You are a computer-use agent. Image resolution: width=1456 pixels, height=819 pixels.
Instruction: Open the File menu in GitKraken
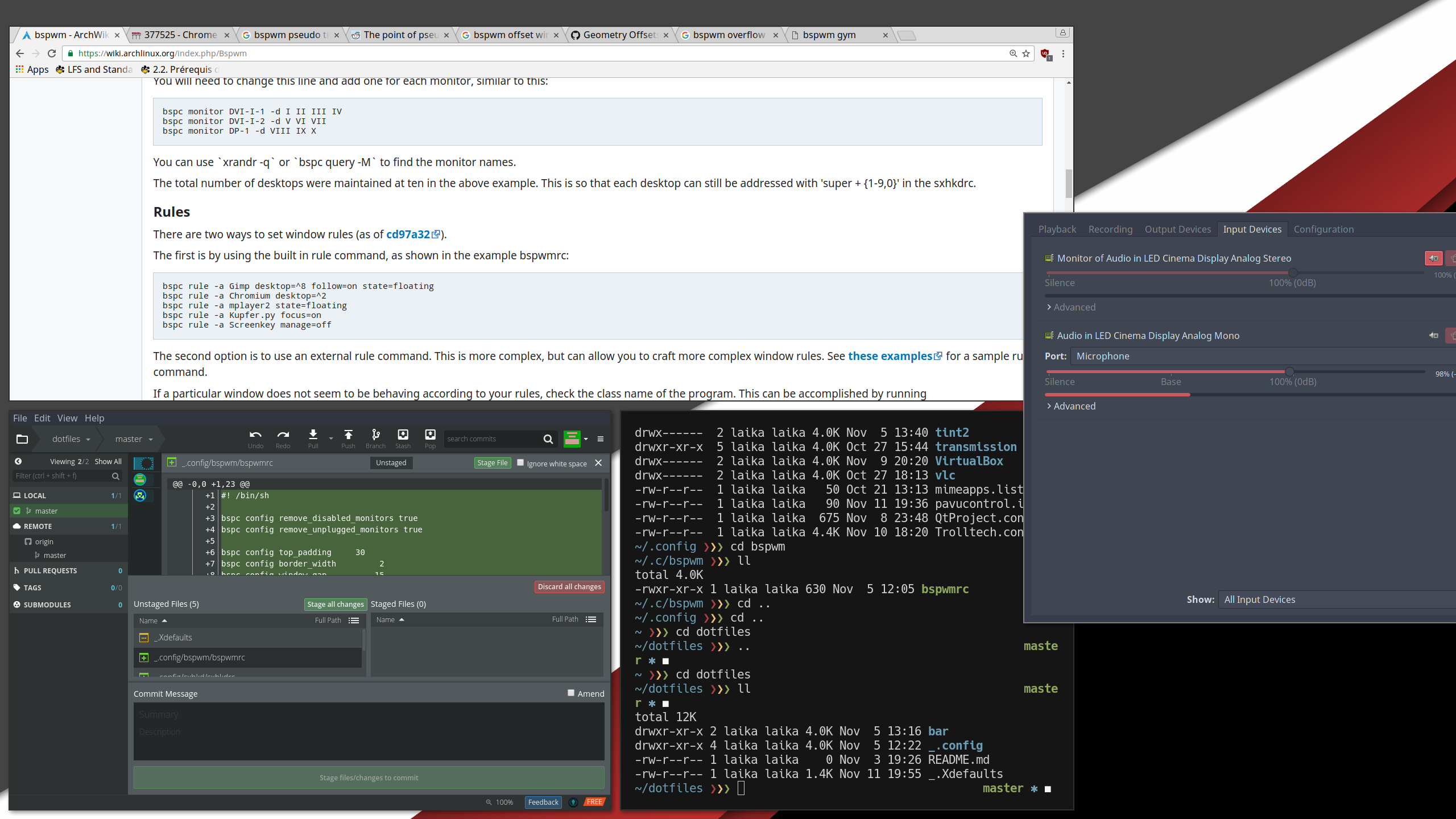[x=20, y=418]
